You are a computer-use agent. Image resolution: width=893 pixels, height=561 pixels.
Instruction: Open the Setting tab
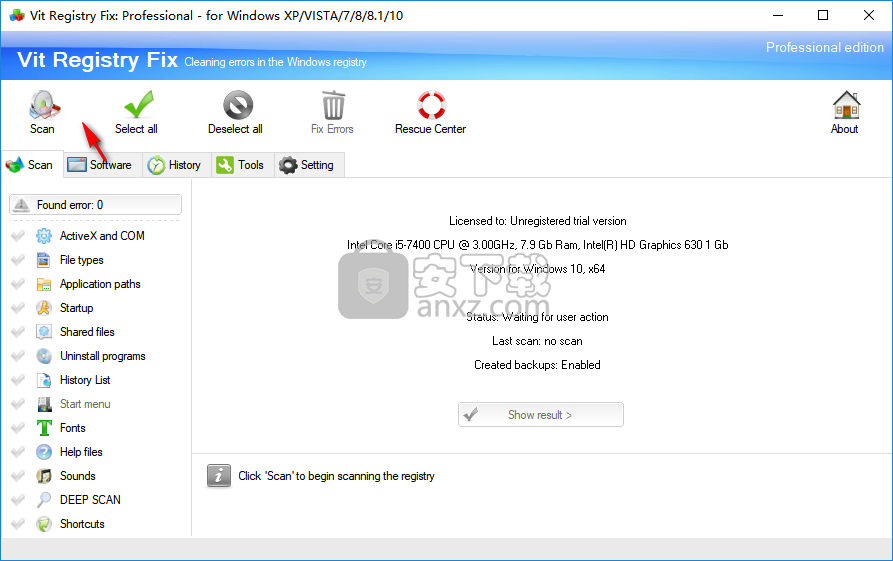[x=309, y=165]
